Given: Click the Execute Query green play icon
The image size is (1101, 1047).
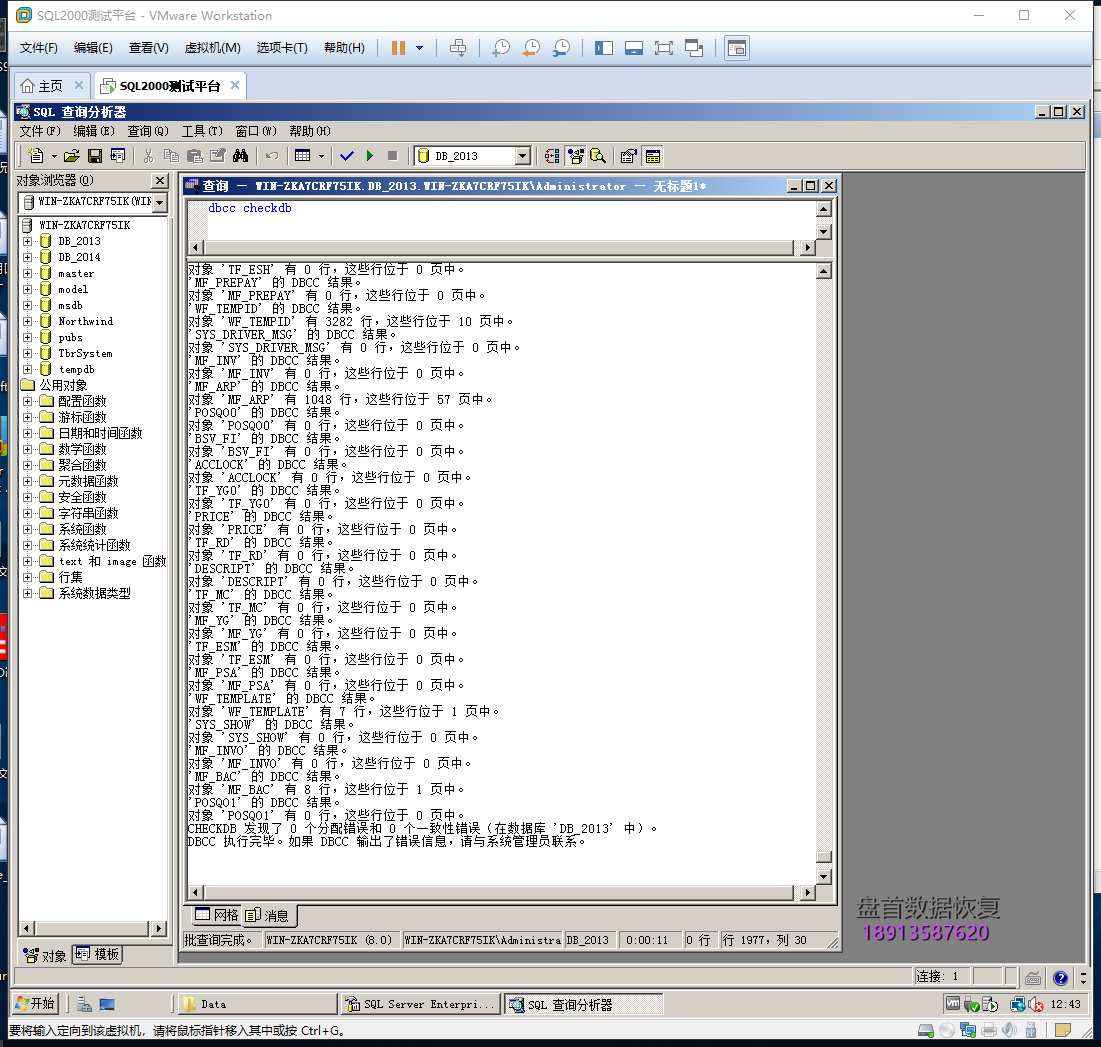Looking at the screenshot, I should point(370,156).
